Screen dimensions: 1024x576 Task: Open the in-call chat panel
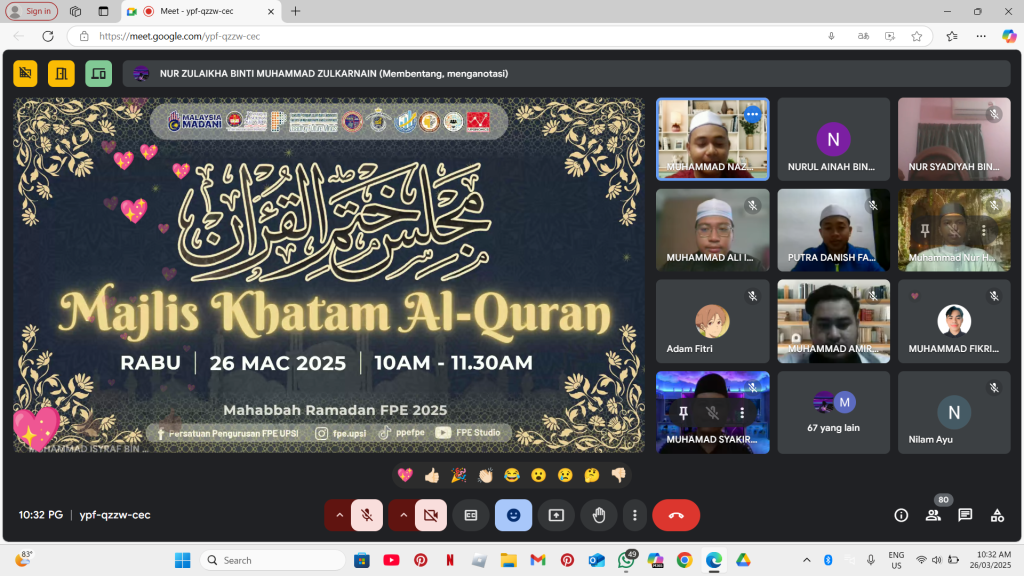(965, 515)
